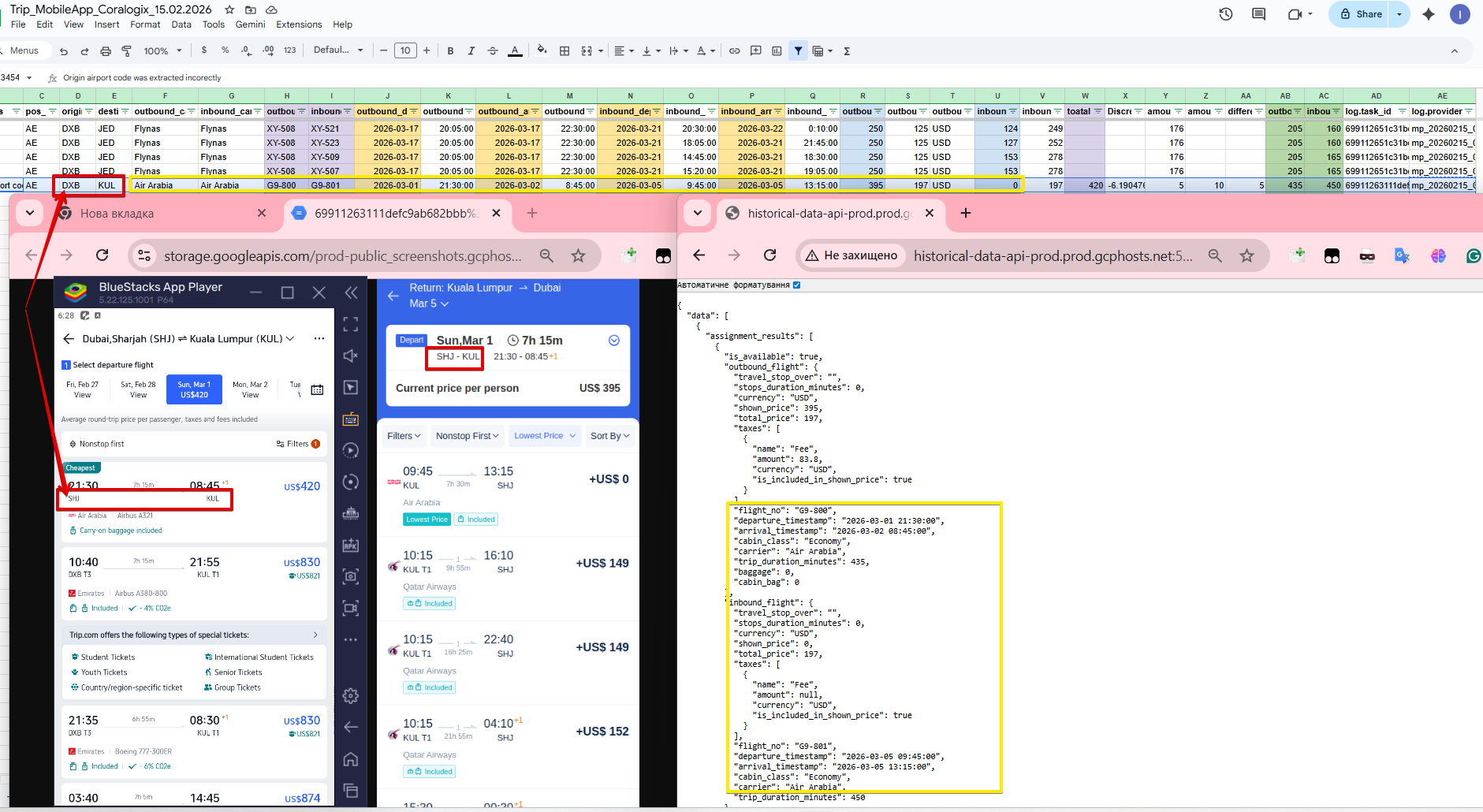Open the cell borders options
Screen dimensions: 1483x812
pyautogui.click(x=565, y=51)
